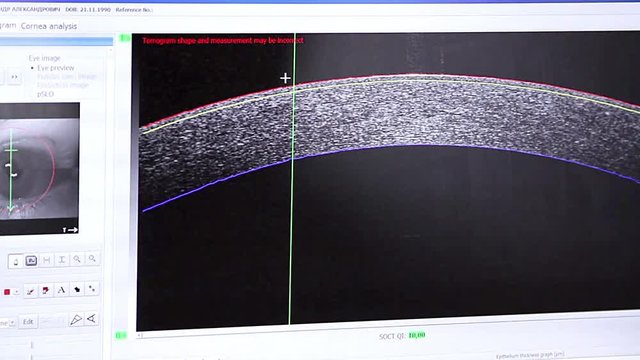Click the scrollbar left arrow below tomogram
The height and width of the screenshot is (360, 640).
coord(140,336)
